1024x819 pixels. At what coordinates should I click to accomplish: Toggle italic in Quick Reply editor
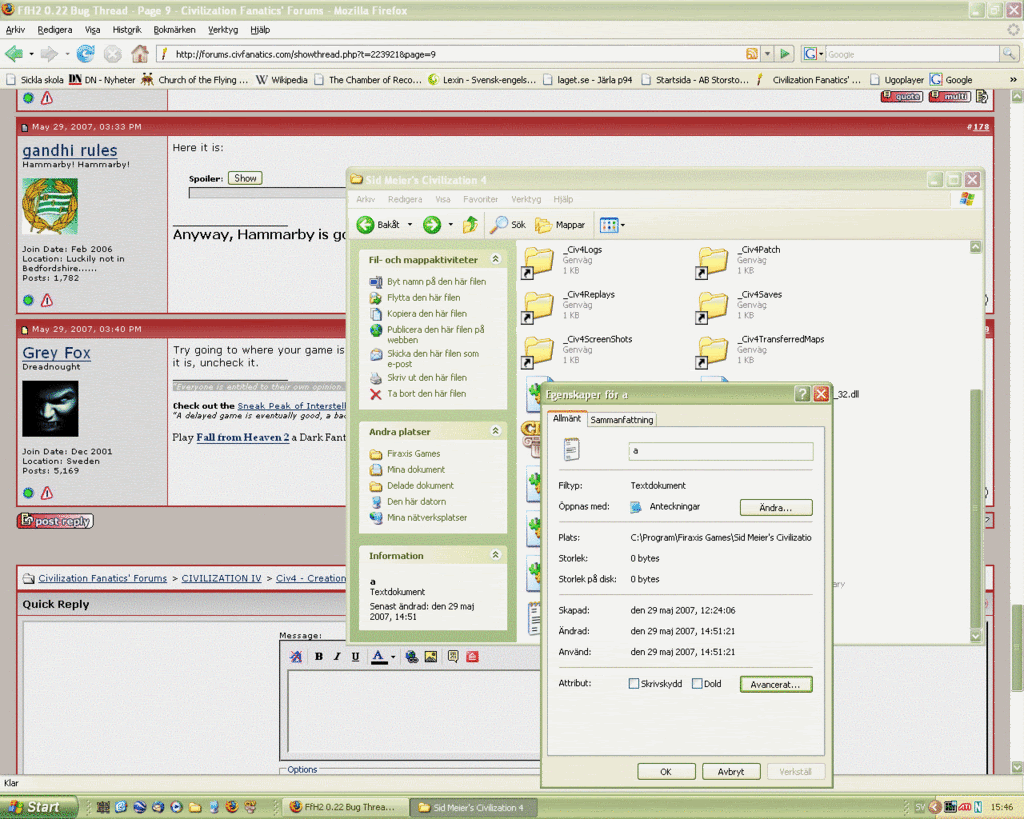point(337,656)
